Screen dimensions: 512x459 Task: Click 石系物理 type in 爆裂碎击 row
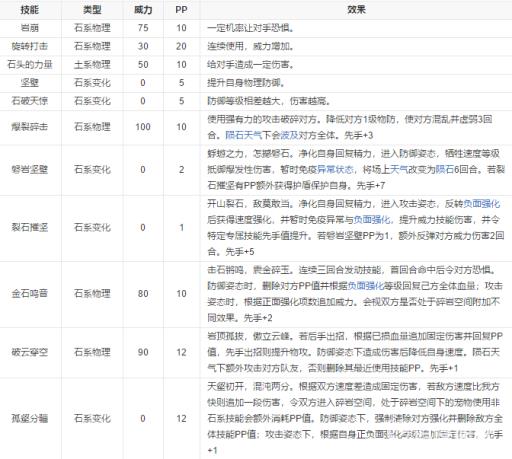[92, 127]
